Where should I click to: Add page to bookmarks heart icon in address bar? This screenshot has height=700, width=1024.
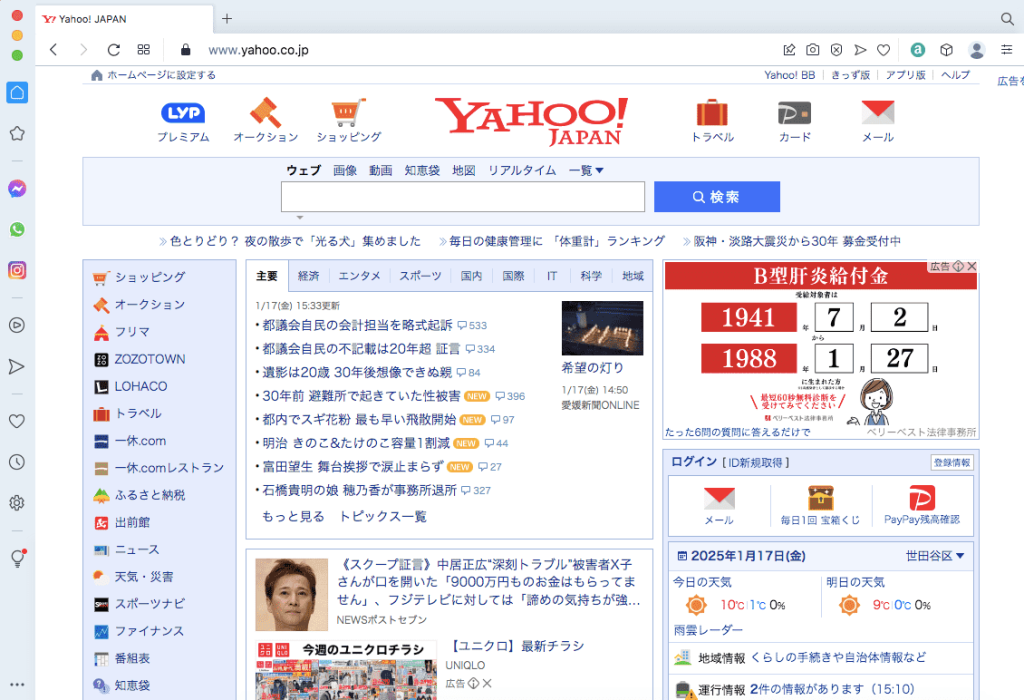[x=884, y=50]
